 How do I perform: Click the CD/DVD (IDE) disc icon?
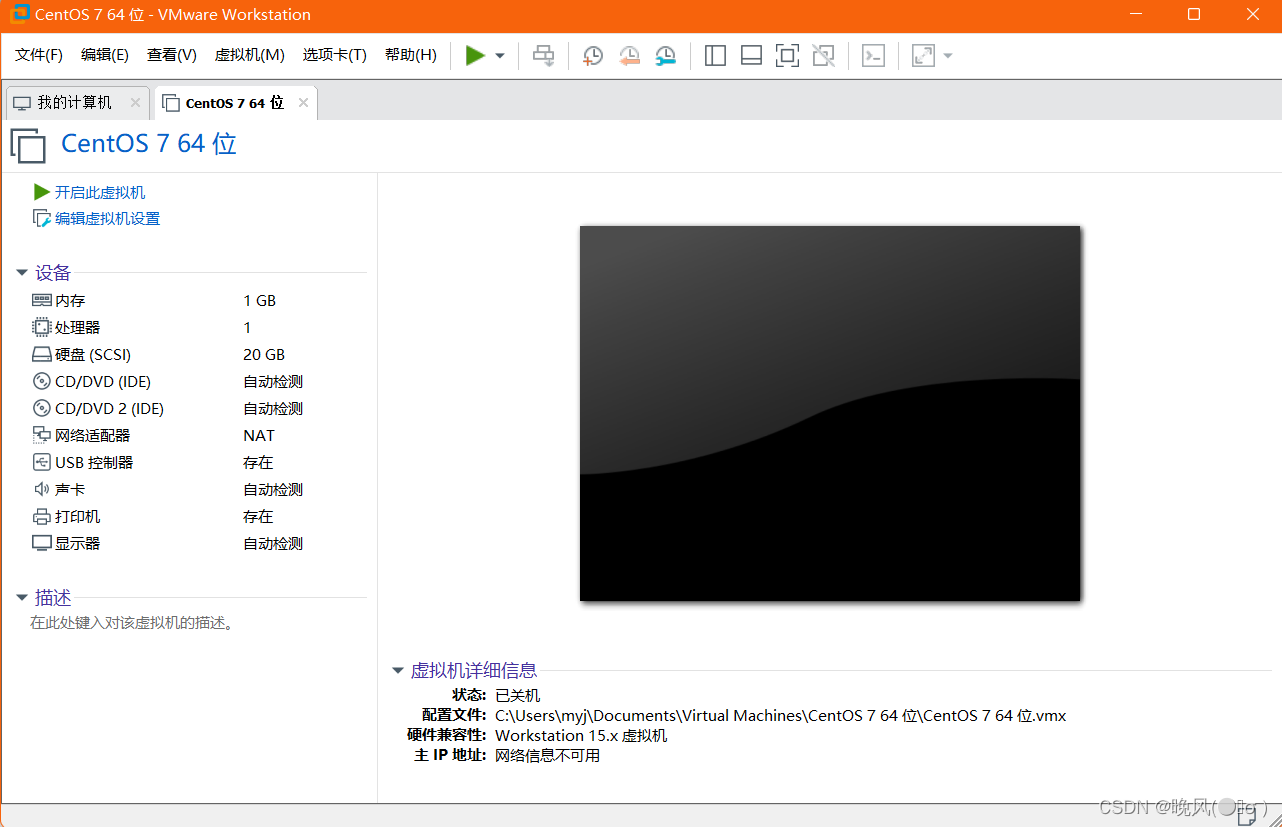[x=42, y=381]
